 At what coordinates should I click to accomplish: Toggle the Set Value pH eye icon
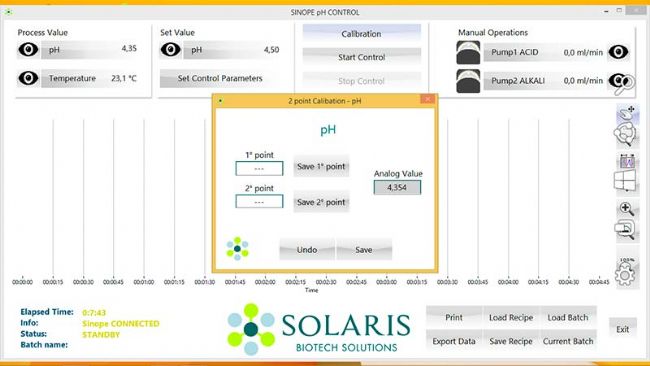click(171, 50)
